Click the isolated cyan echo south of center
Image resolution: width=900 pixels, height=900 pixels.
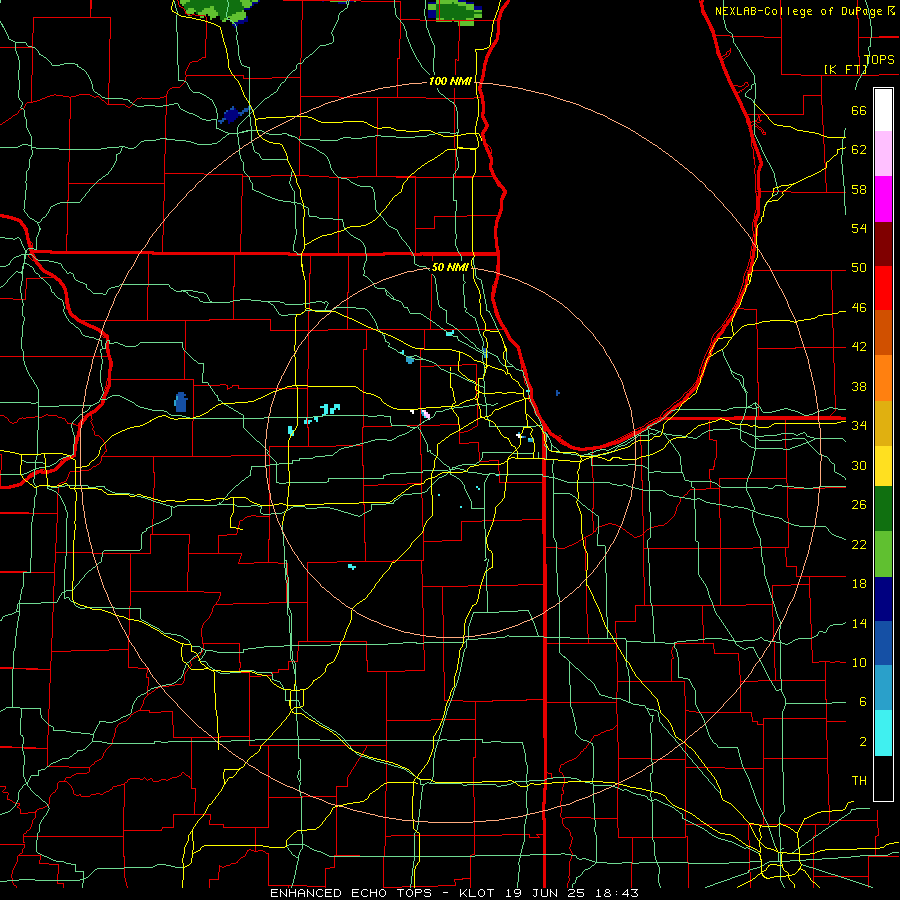[x=352, y=567]
